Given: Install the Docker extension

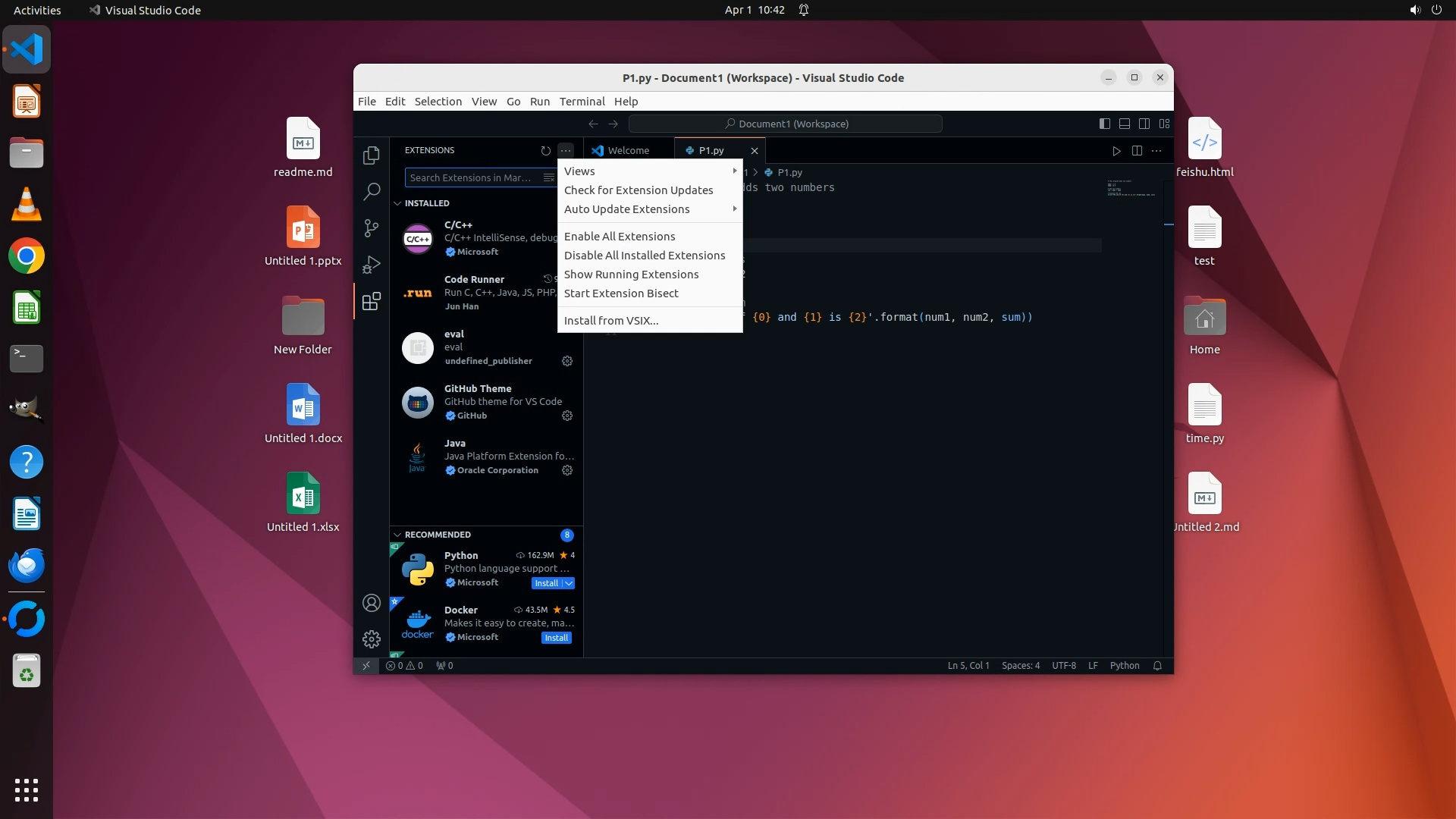Looking at the screenshot, I should (x=556, y=638).
